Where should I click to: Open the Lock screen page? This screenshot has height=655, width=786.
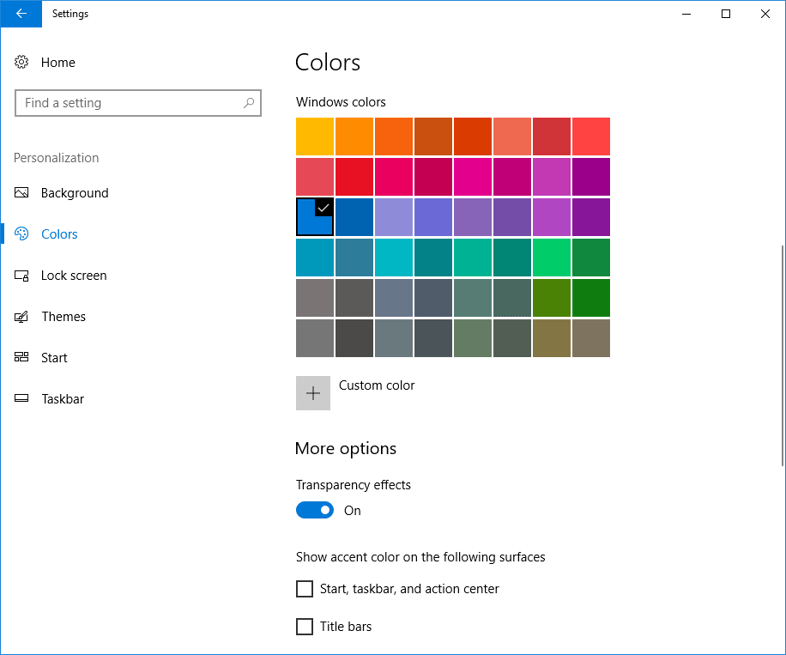click(x=74, y=276)
